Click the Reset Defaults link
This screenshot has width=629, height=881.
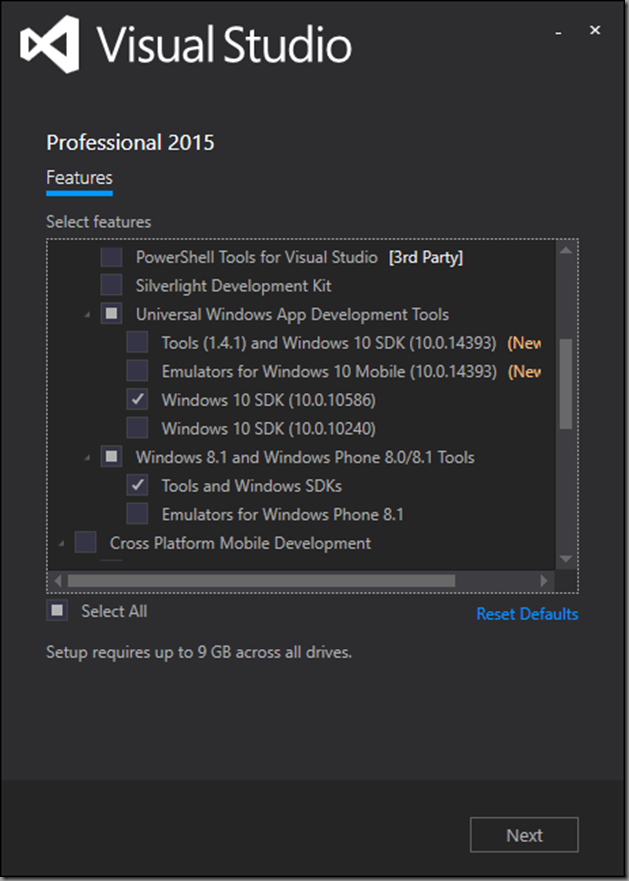(x=527, y=614)
